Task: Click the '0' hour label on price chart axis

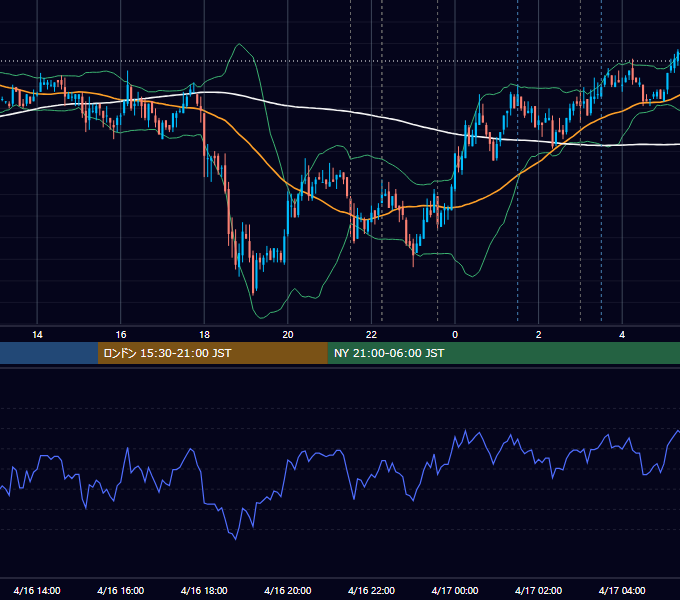Action: tap(455, 335)
